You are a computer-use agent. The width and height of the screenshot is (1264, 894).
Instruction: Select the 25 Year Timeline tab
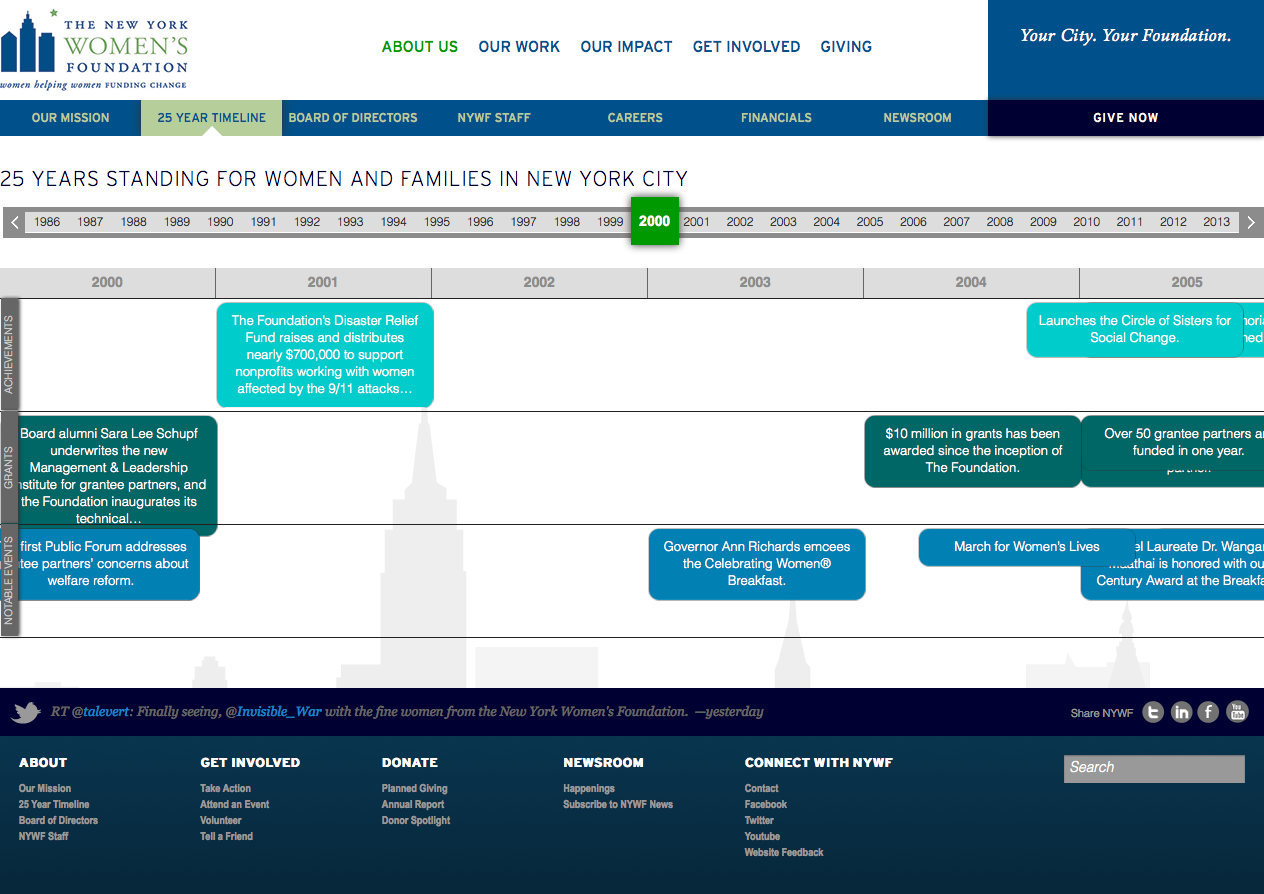[x=211, y=118]
